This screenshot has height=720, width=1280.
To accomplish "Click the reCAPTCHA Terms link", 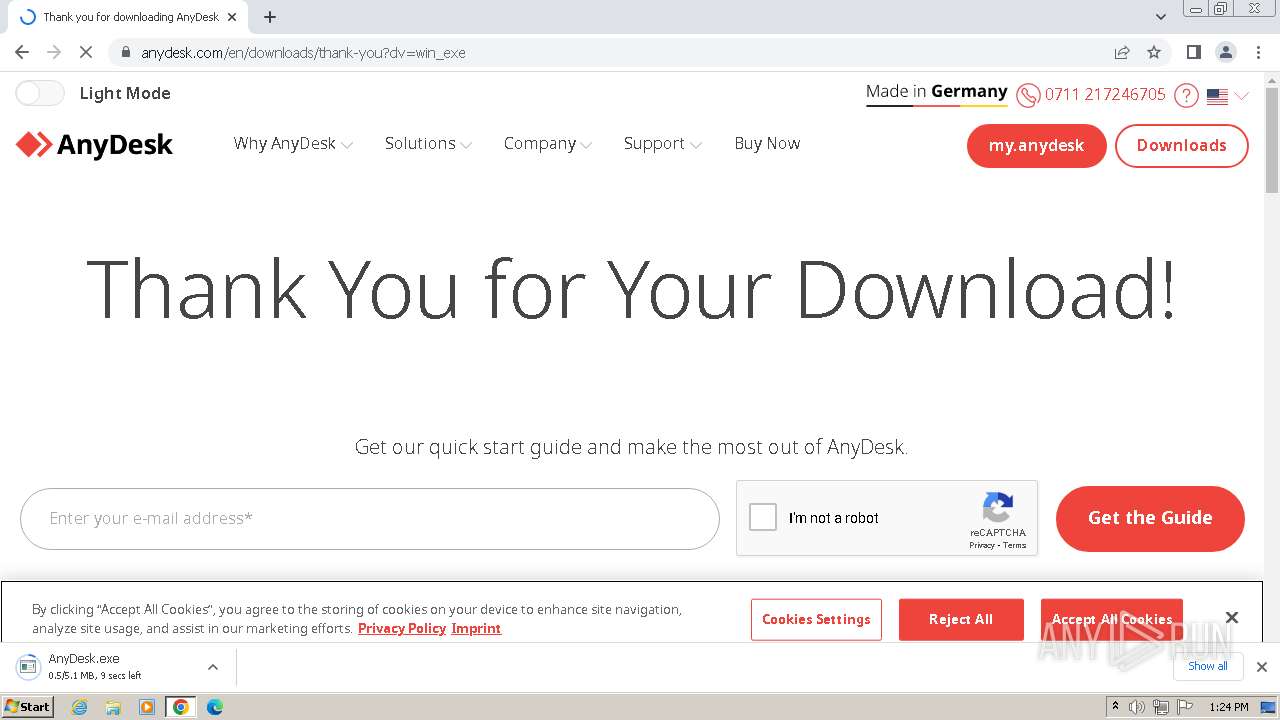I will [1015, 545].
